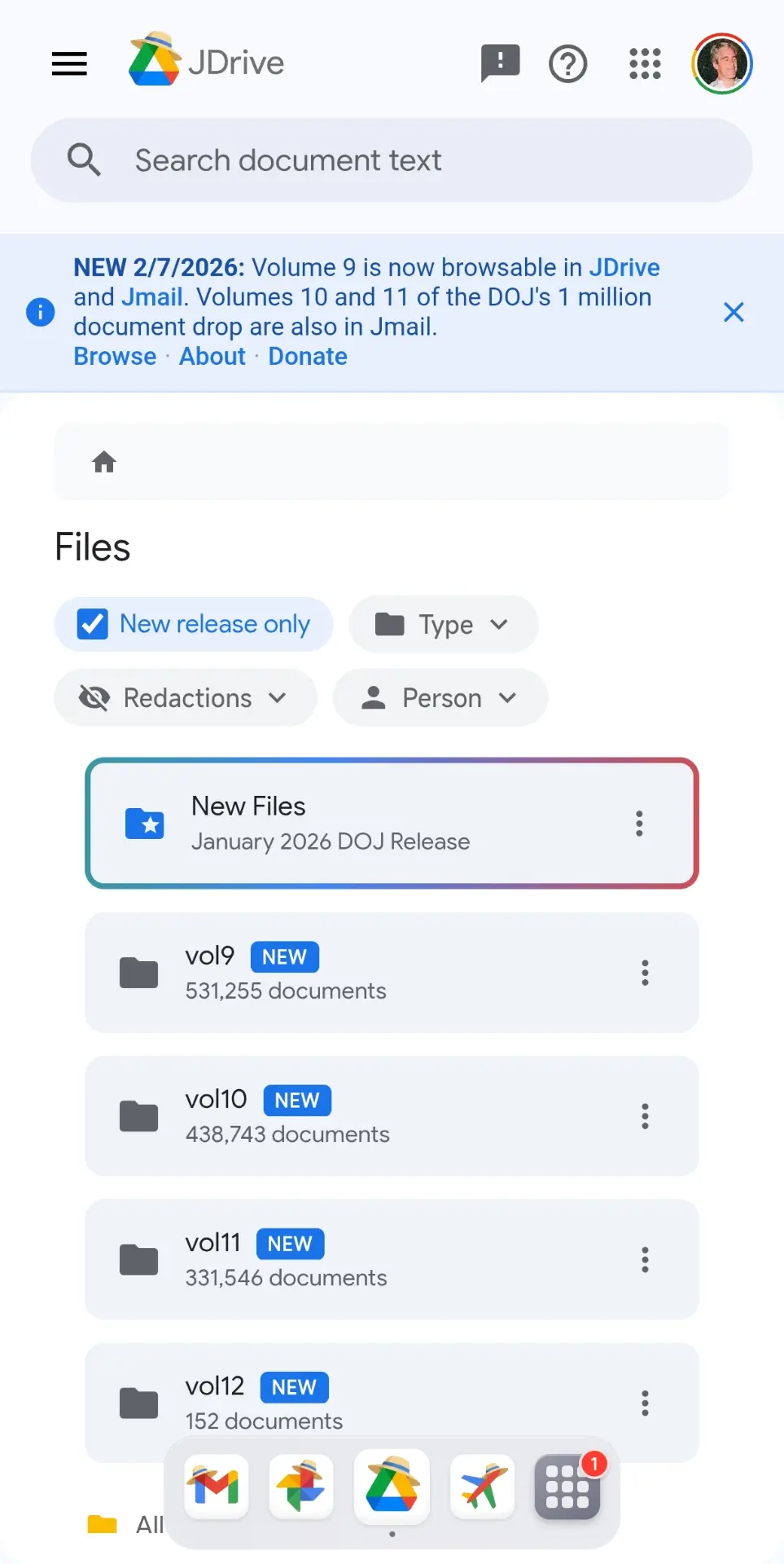Click the vol12 folder icon

point(139,1403)
